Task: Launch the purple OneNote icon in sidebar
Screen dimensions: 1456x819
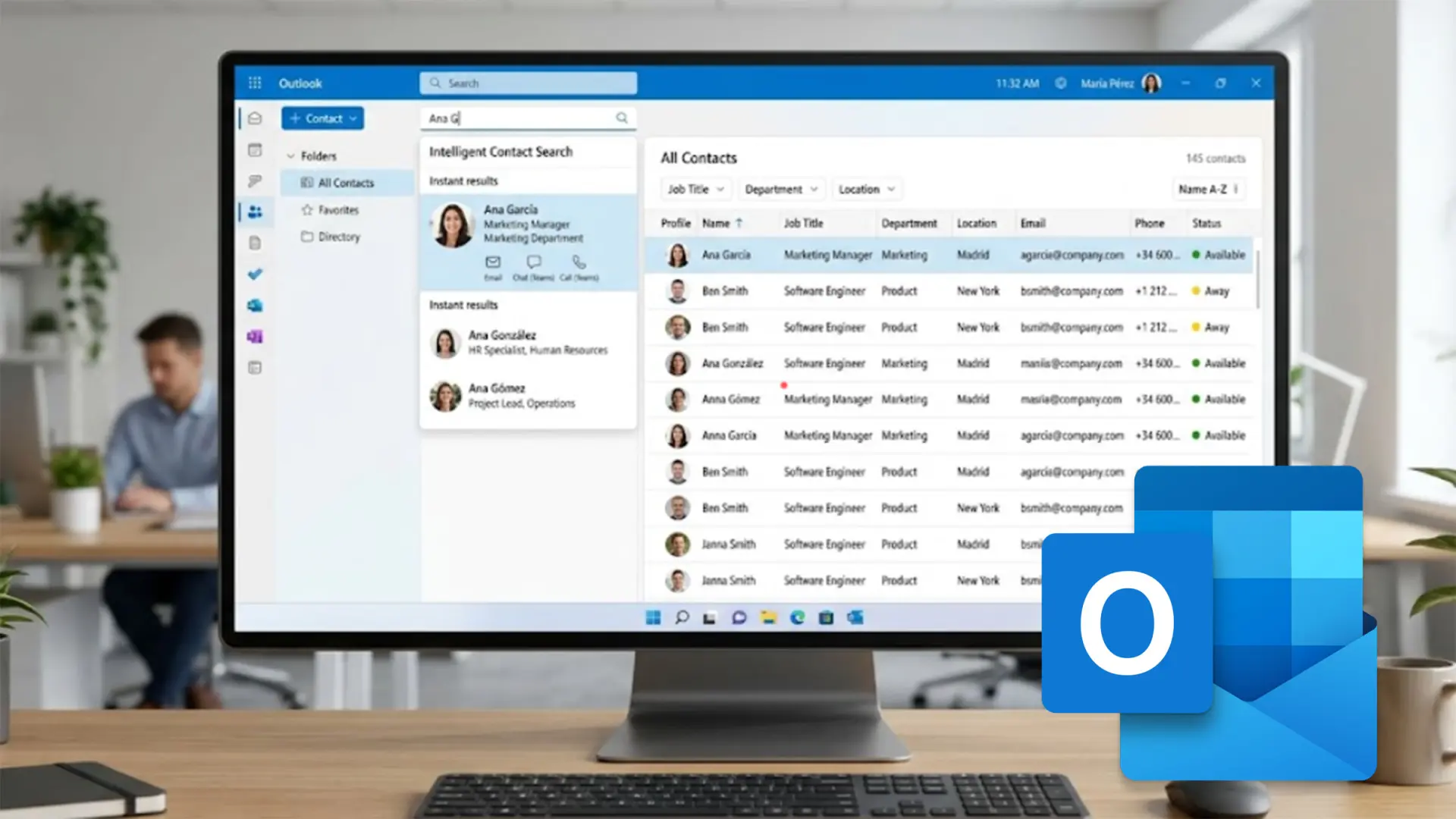Action: (255, 336)
